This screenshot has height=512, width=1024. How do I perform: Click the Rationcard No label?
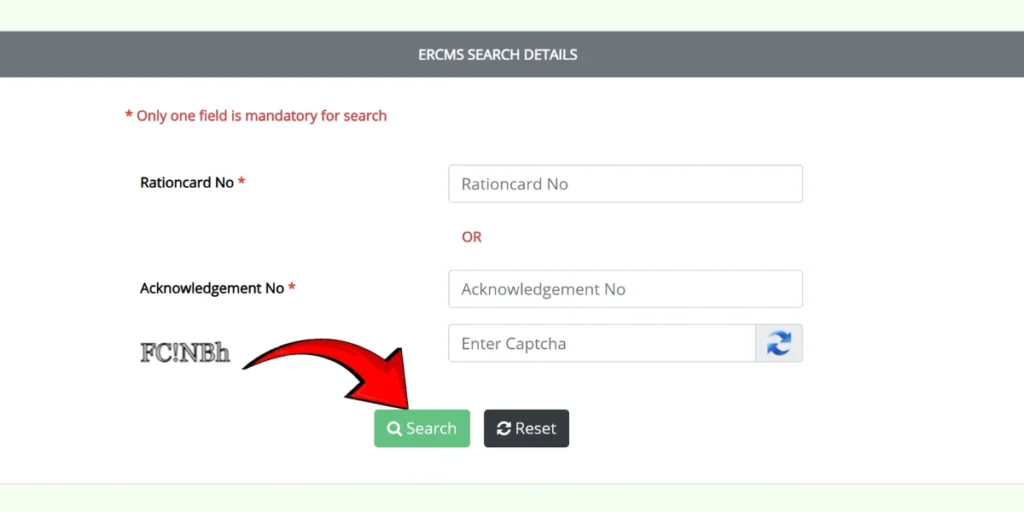(187, 183)
